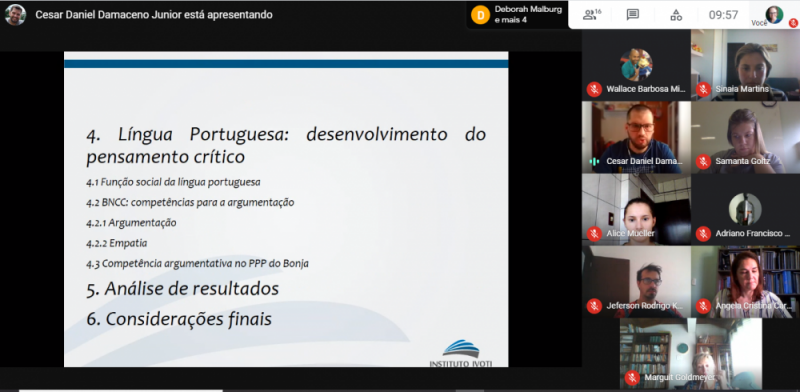Click muted mic icon on Wallace Barbosa tile
Screen dimensions: 800x392
[x=594, y=89]
